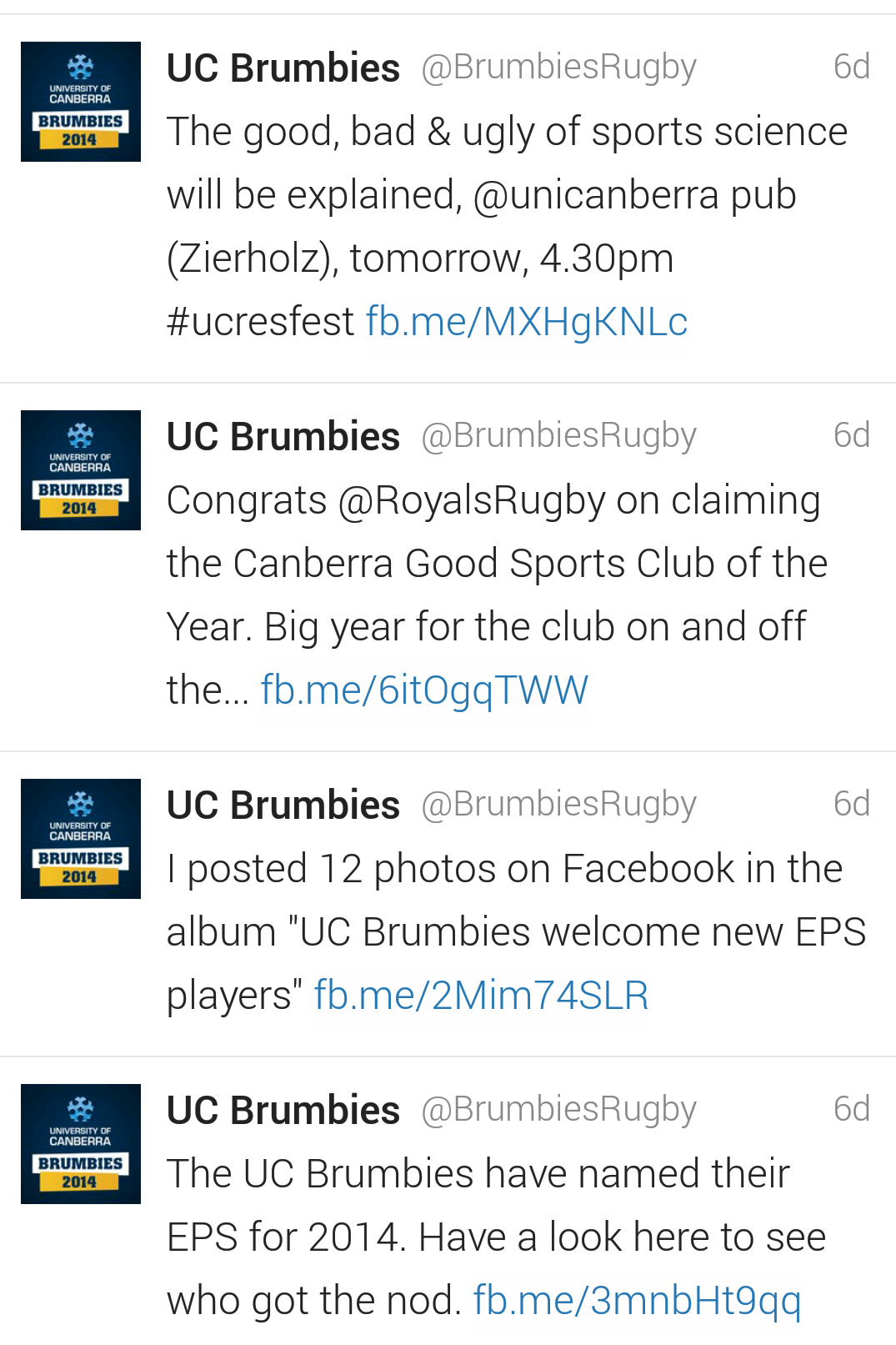Open the tweet about 12 photos on Facebook
896x1345 pixels.
448,904
